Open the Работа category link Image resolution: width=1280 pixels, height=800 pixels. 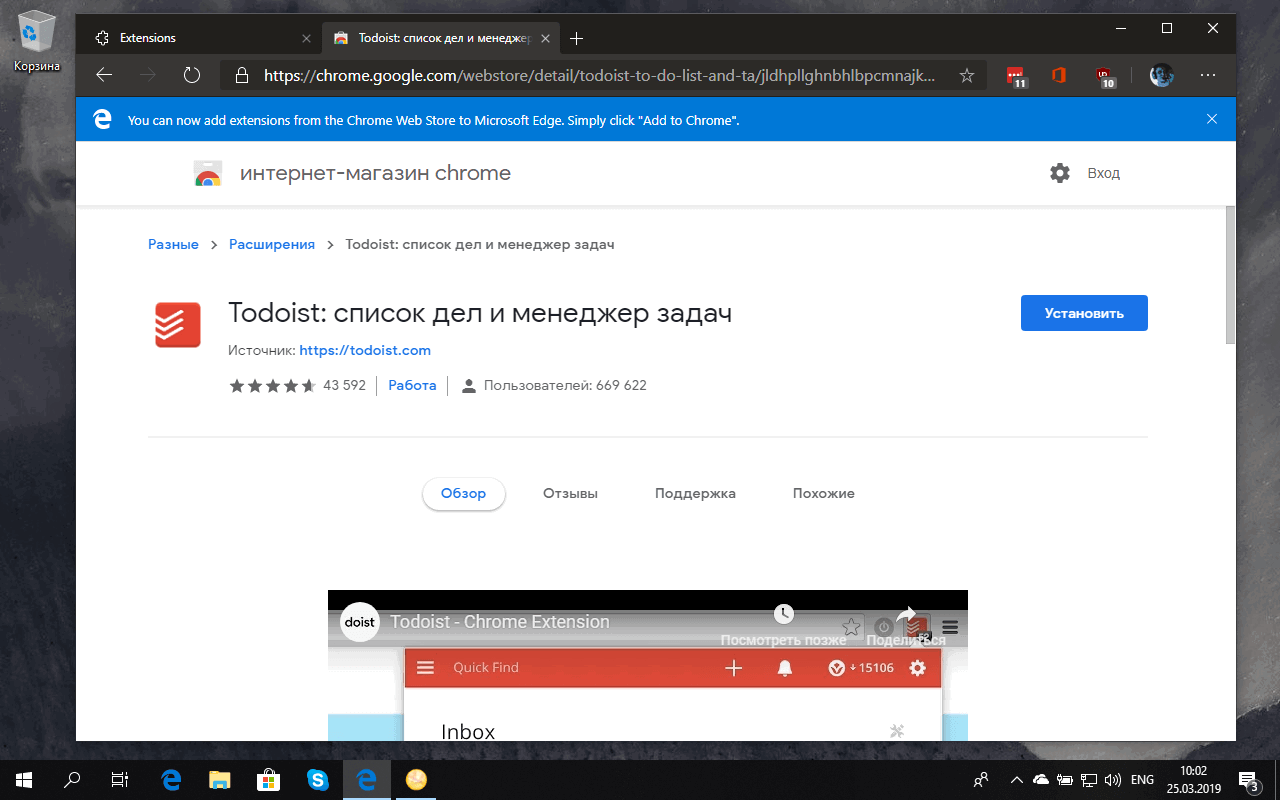(412, 385)
